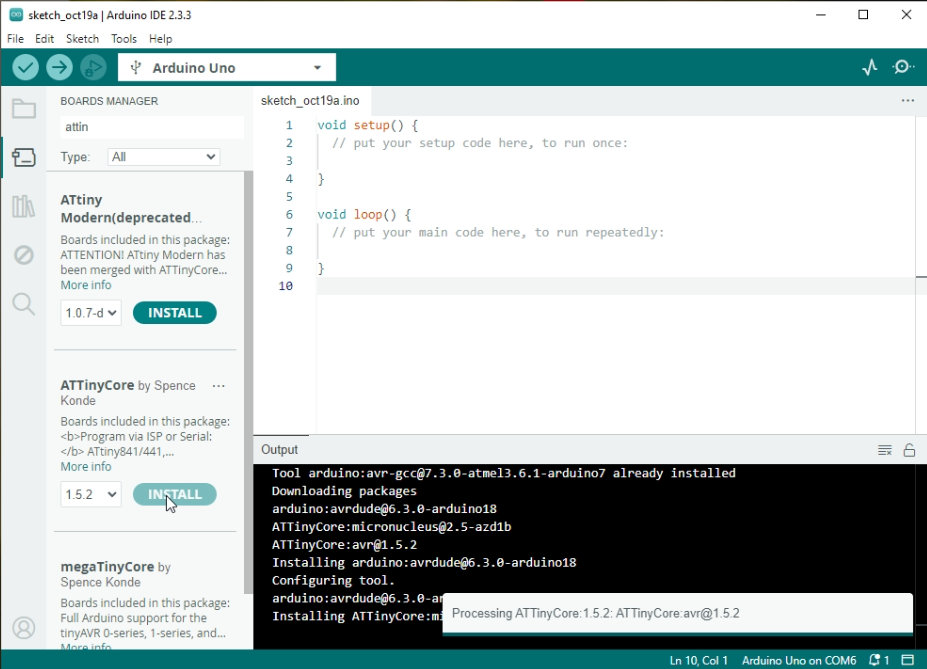
Task: Click output line 'ATTinyCore:avr@1.5.2'
Action: pyautogui.click(x=344, y=545)
